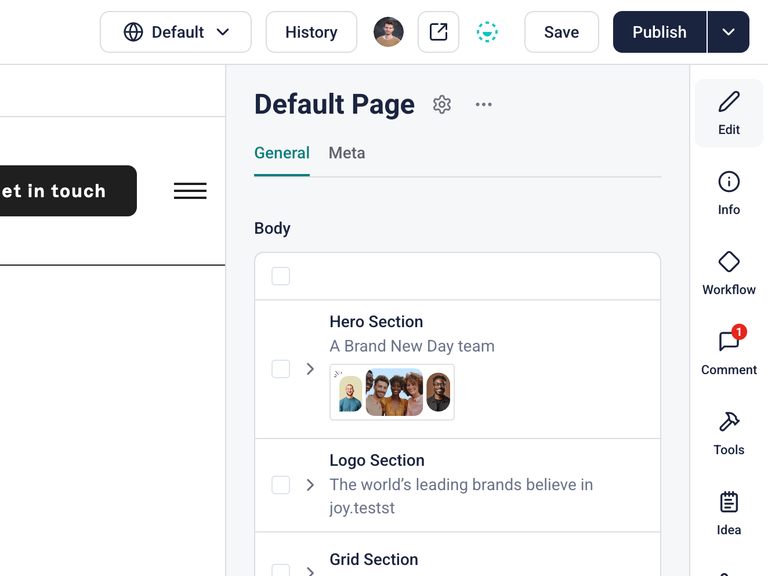Open Comment panel with notification badge
The height and width of the screenshot is (576, 768).
tap(729, 350)
